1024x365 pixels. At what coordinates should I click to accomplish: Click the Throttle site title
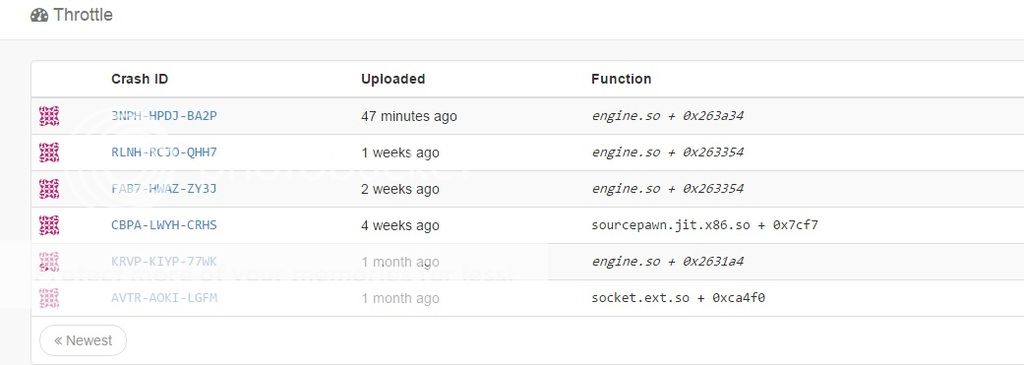point(83,15)
